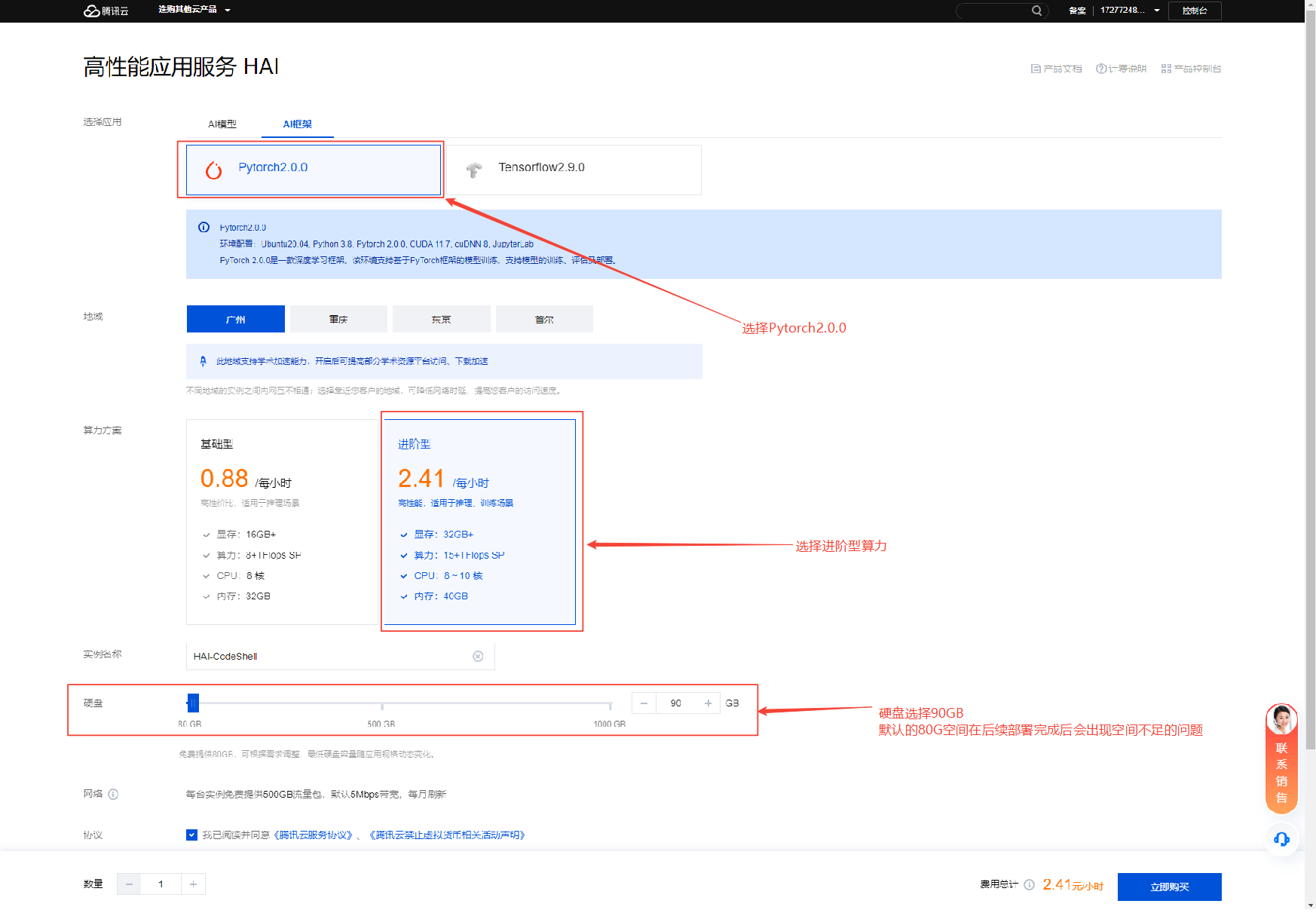The width and height of the screenshot is (1316, 916).
Task: Click the info icon beside 费用总计
Action: 1029,885
